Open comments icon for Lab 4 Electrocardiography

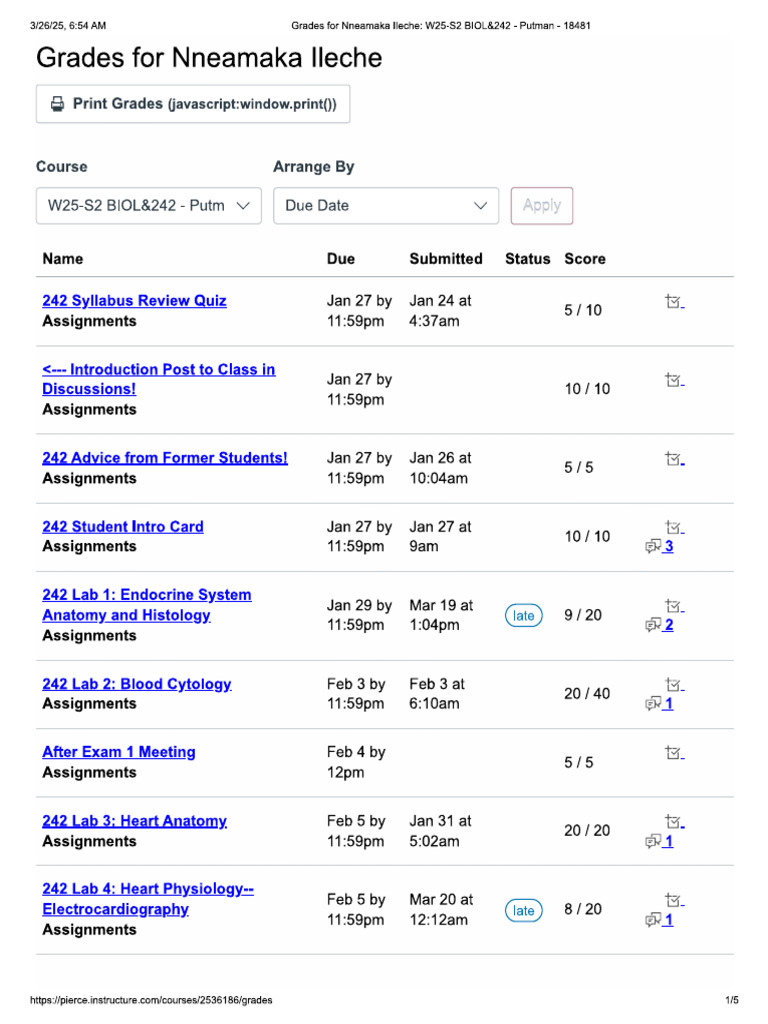tap(654, 920)
